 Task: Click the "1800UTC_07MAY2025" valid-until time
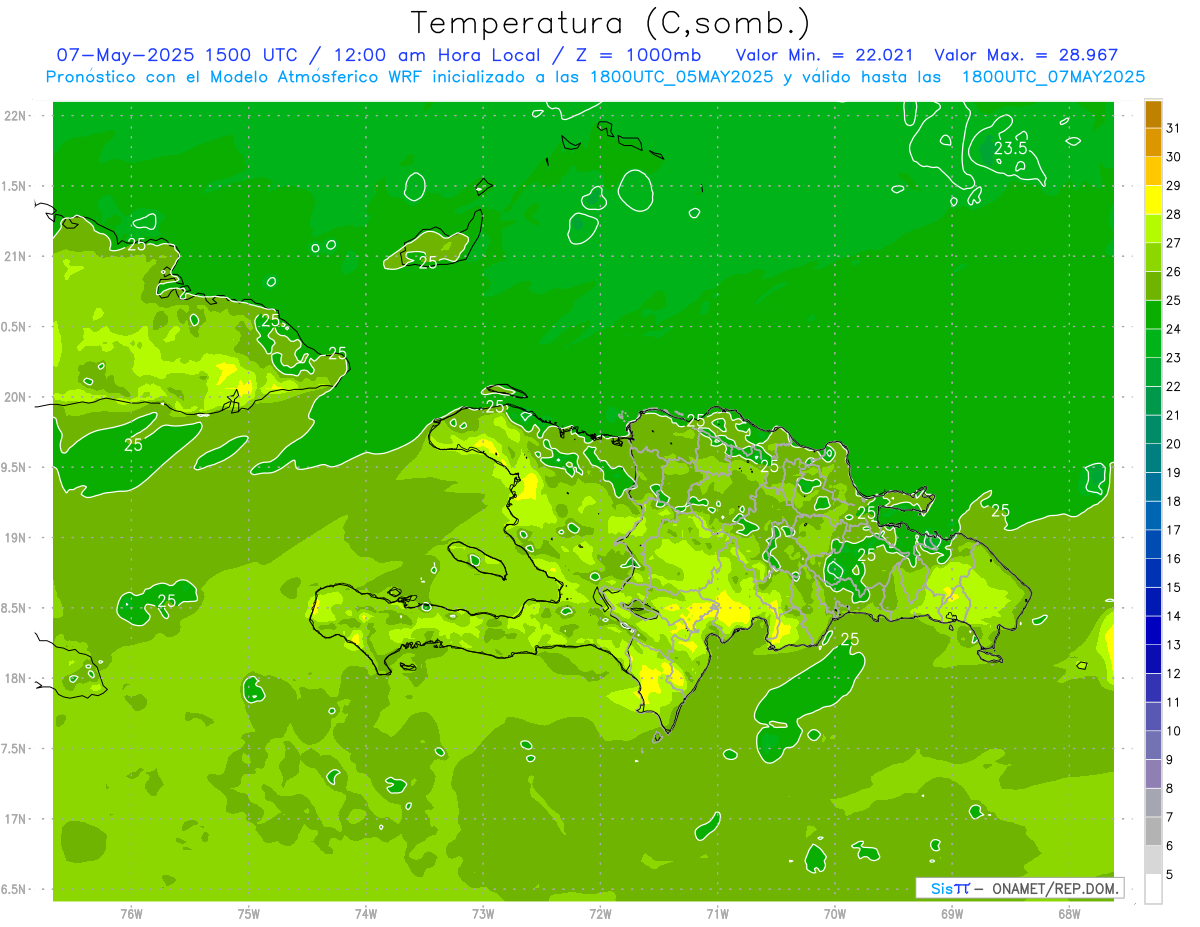coord(1053,77)
